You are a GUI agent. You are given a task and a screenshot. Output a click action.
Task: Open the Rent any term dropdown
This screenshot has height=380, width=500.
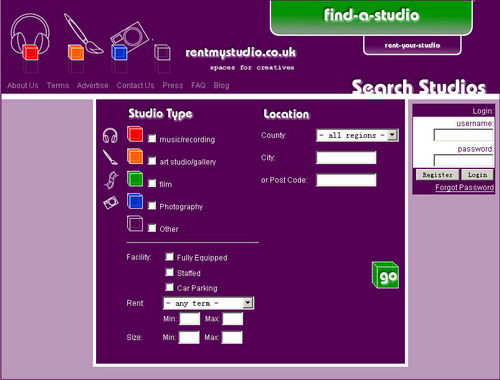[x=208, y=303]
